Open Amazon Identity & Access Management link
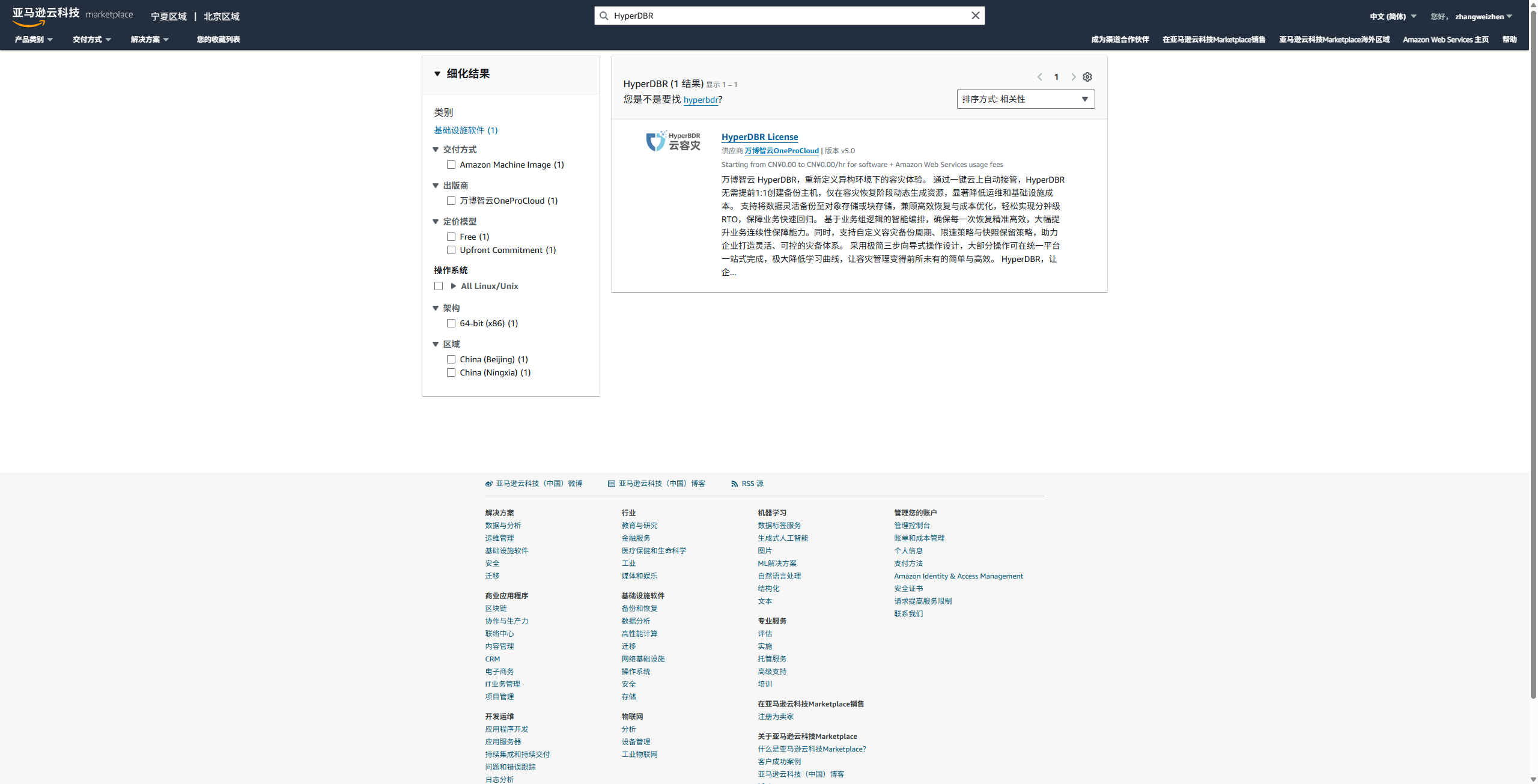The height and width of the screenshot is (784, 1538). coord(958,576)
